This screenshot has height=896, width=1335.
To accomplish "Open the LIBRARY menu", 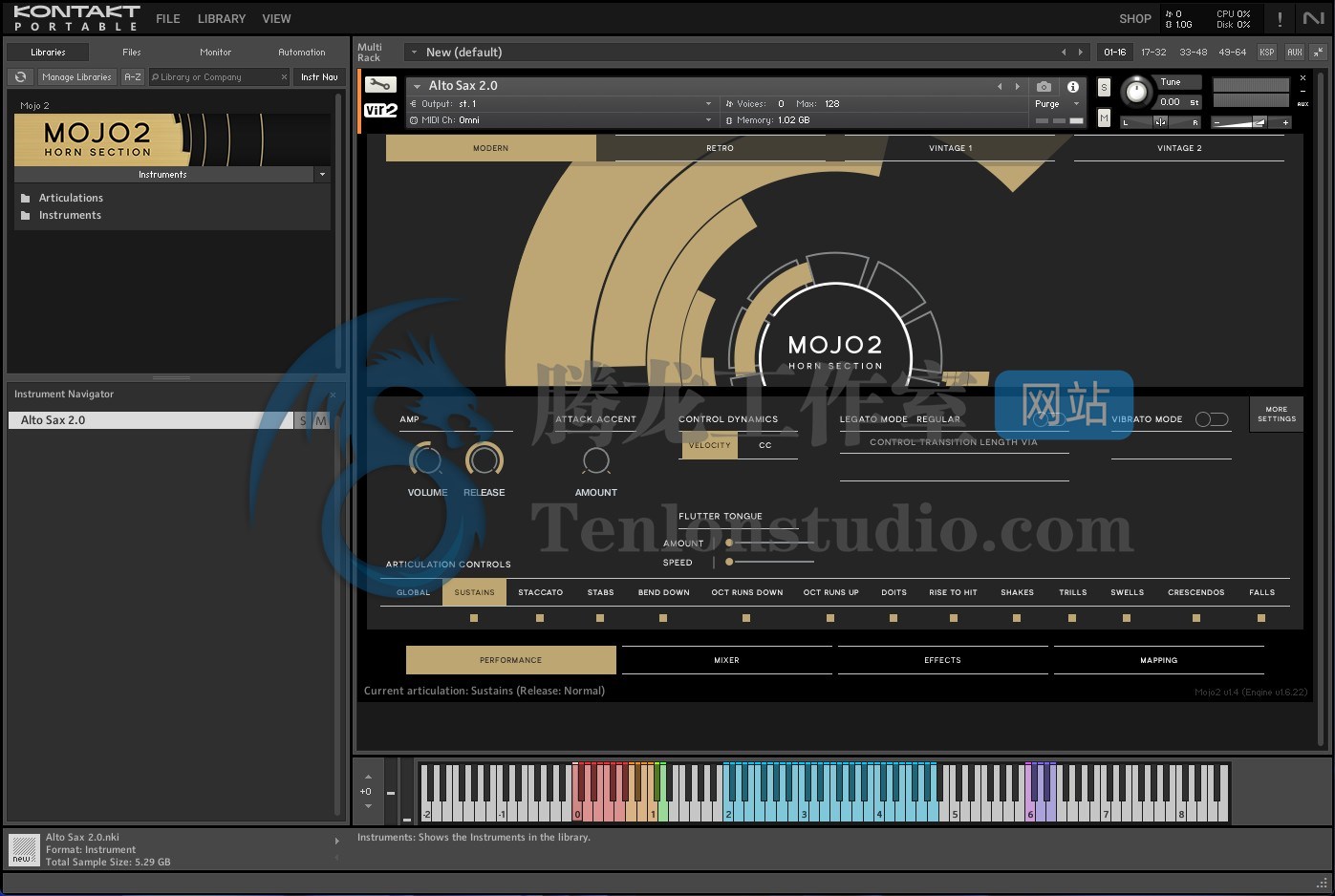I will tap(222, 18).
